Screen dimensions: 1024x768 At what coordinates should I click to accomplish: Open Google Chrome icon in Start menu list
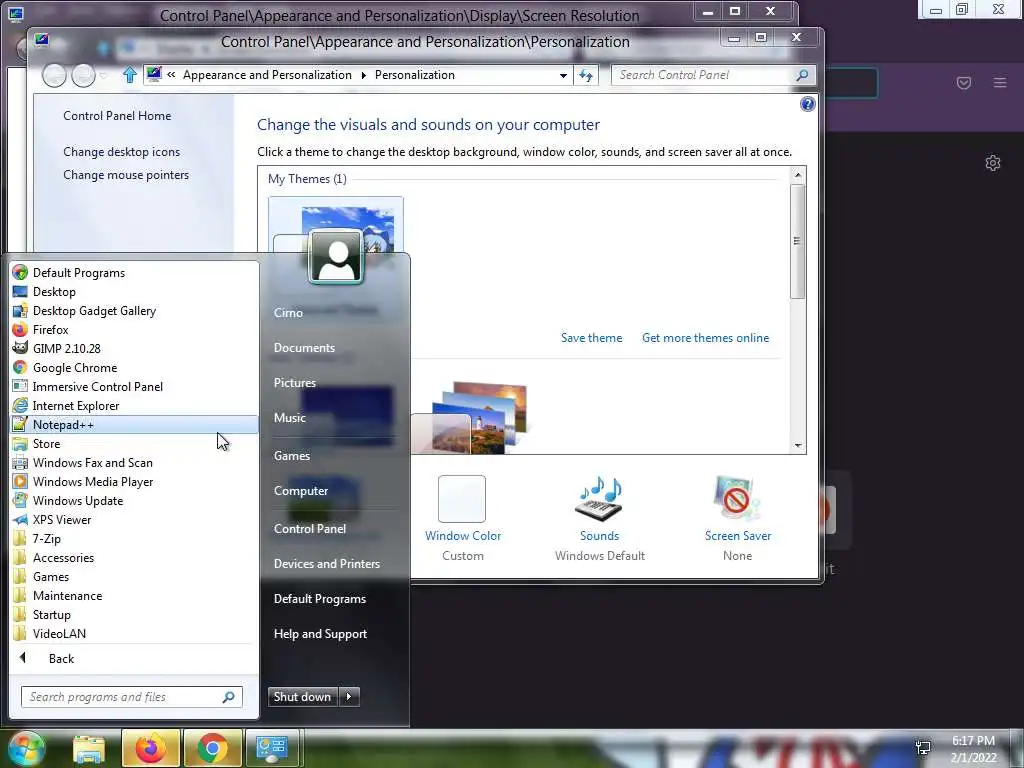[20, 367]
